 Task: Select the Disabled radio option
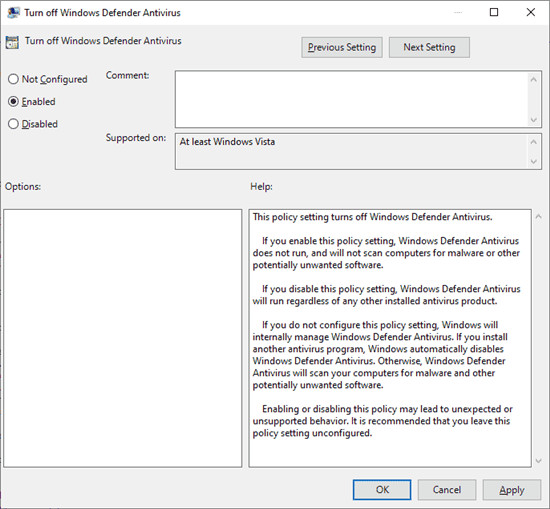(x=33, y=124)
